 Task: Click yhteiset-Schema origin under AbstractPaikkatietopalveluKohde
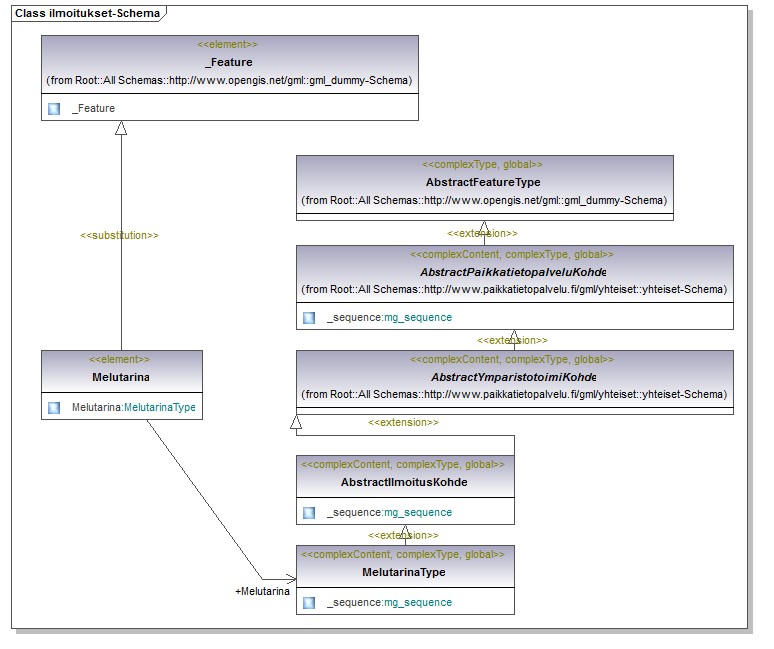tap(514, 290)
